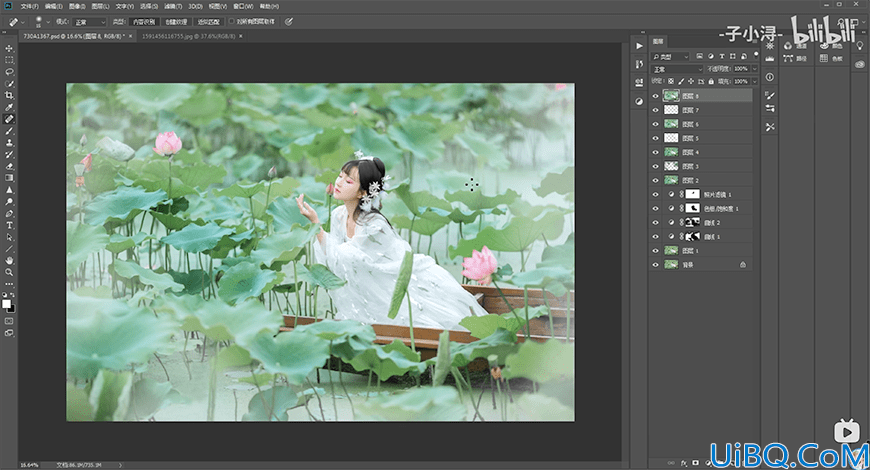
Task: Open the Learn lightbulb panel
Action: click(x=859, y=46)
